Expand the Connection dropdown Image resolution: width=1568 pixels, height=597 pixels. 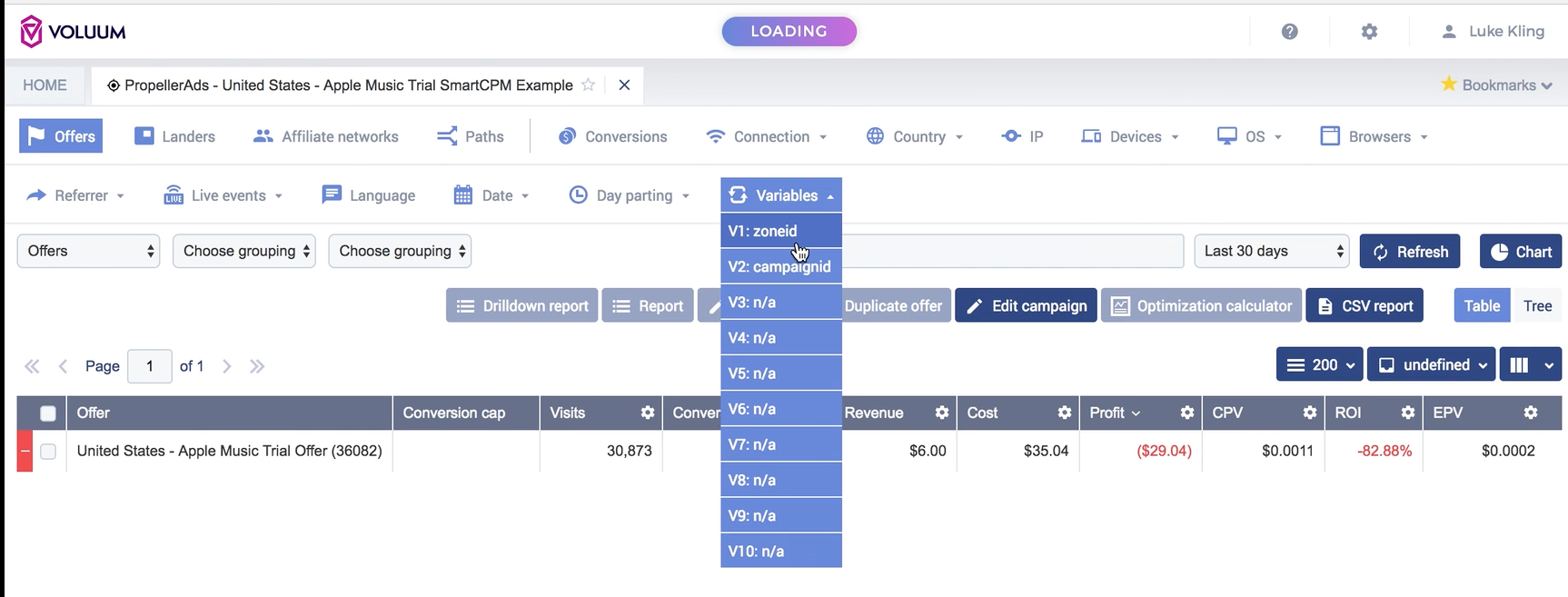pos(767,136)
